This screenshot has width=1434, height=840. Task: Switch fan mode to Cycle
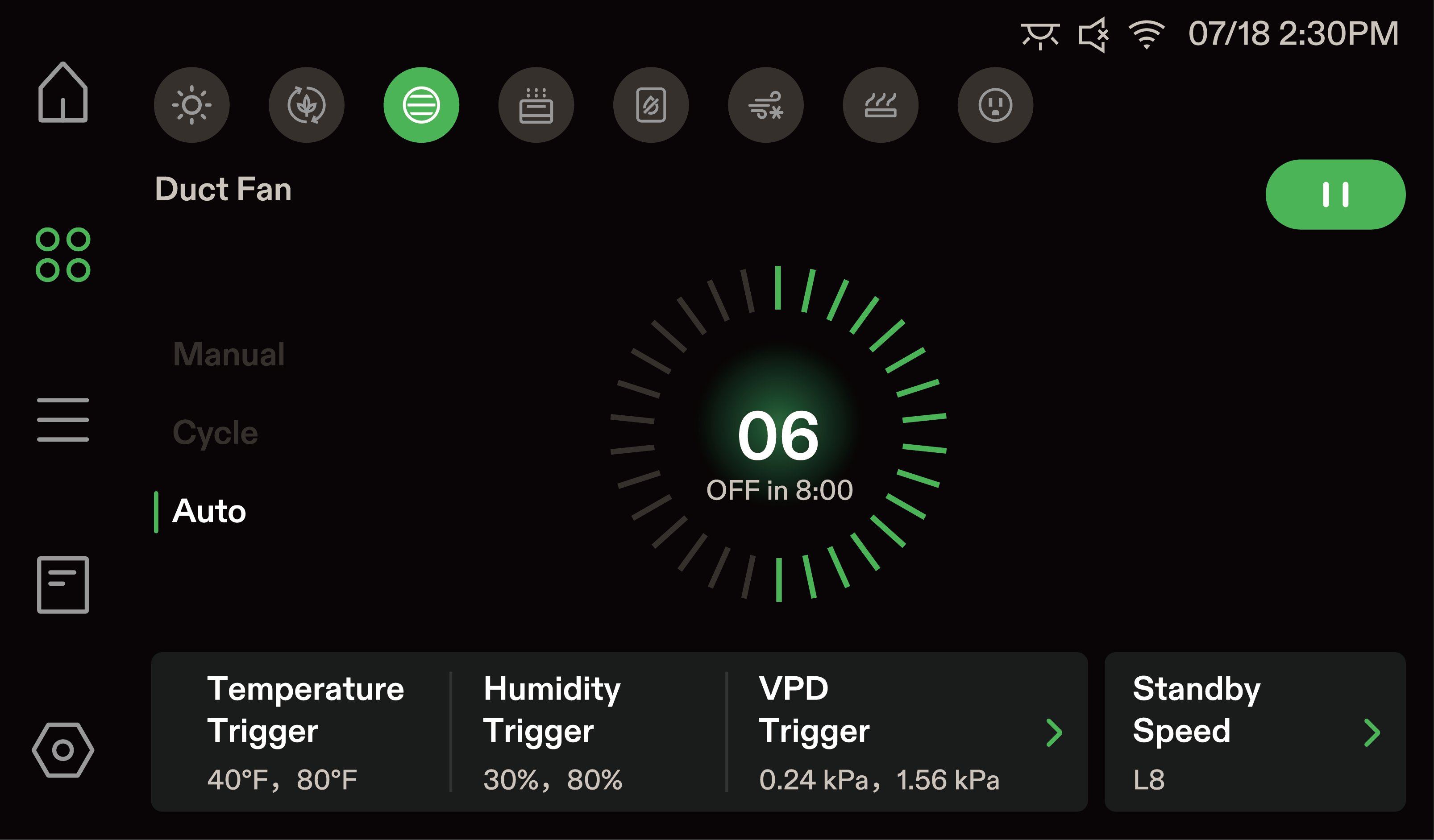[215, 433]
